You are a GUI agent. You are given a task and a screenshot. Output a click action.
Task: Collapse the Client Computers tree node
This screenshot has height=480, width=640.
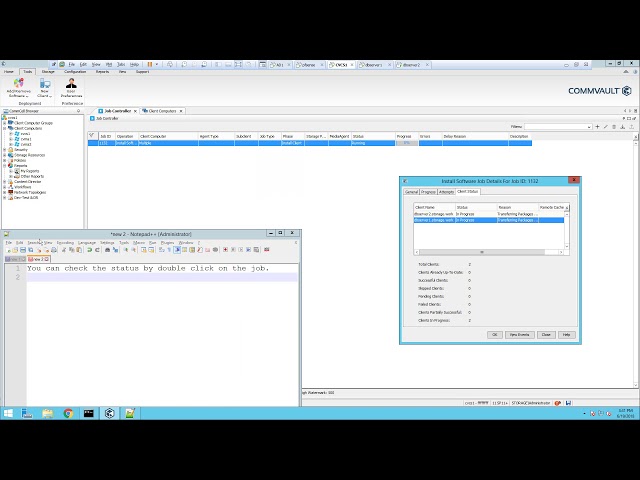(5, 128)
